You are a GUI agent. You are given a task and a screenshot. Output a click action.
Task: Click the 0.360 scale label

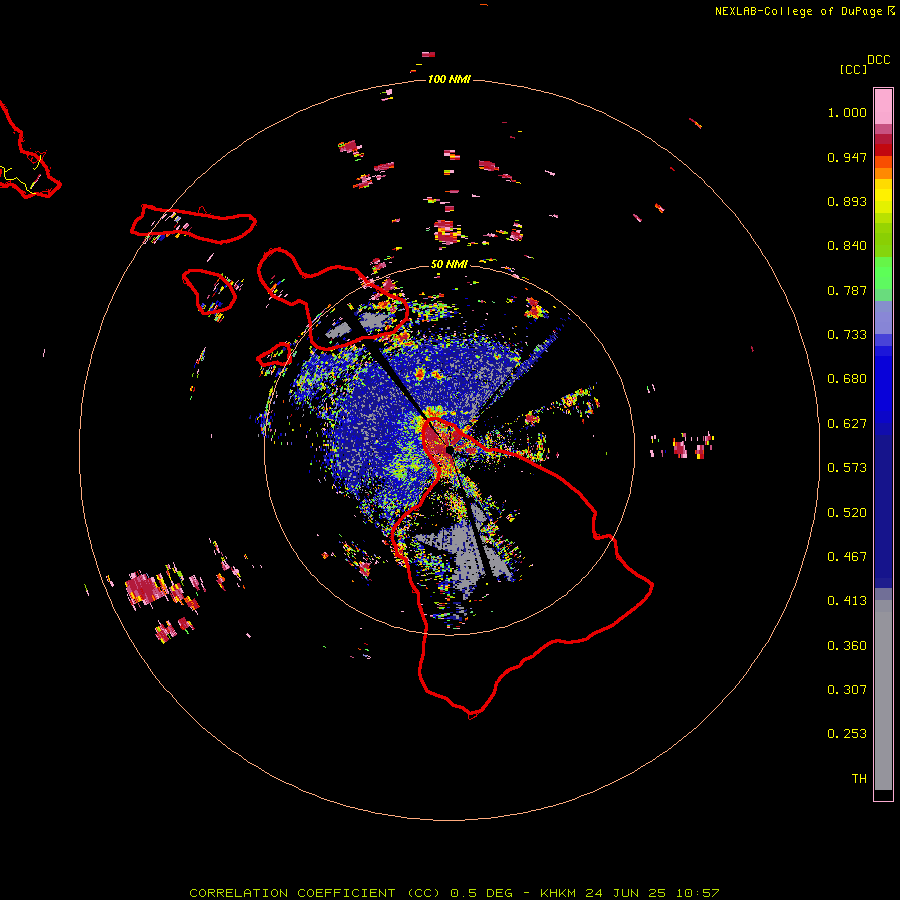pyautogui.click(x=847, y=646)
